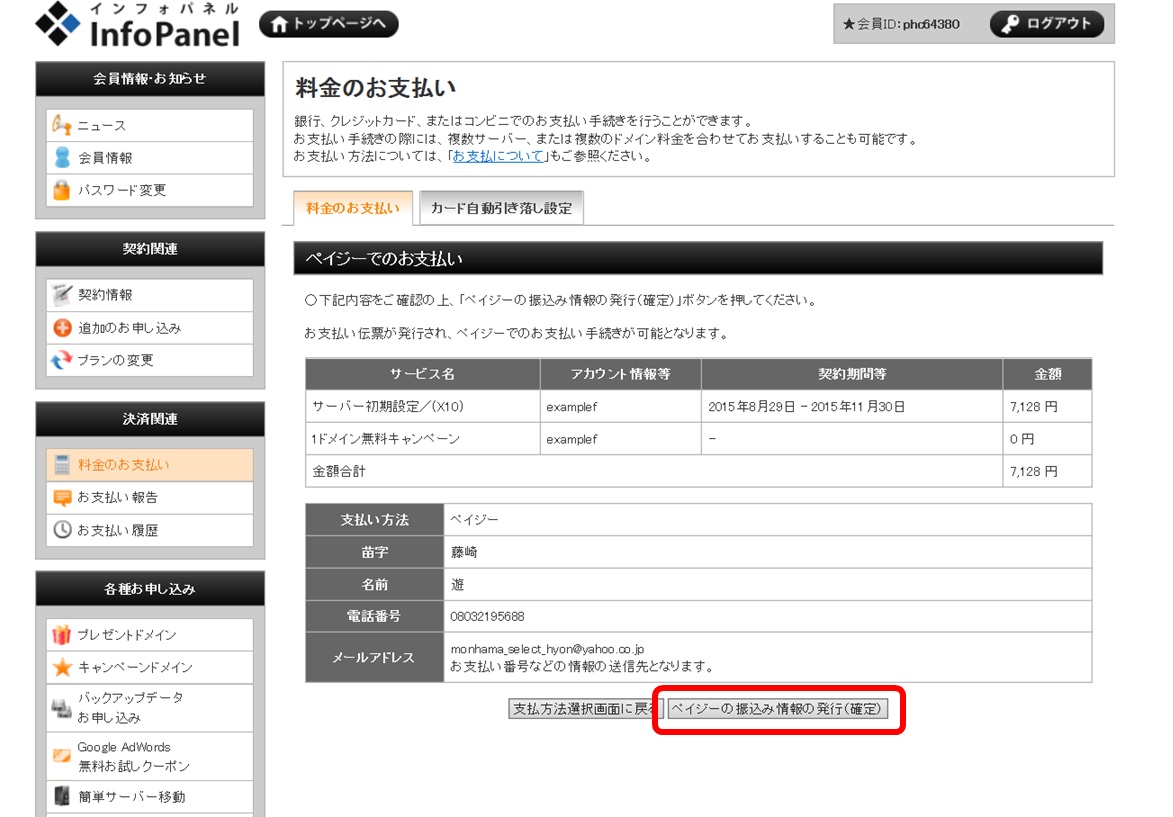
Task: Click the member info person icon
Action: click(62, 157)
